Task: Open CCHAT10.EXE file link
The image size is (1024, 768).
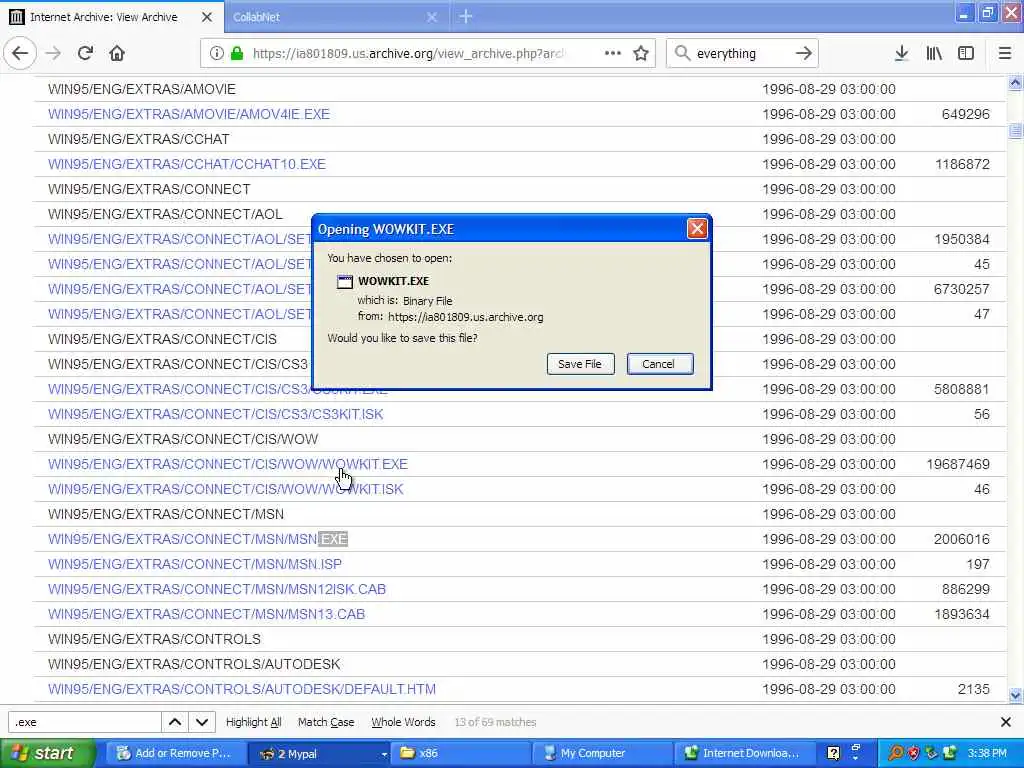Action: pos(187,164)
